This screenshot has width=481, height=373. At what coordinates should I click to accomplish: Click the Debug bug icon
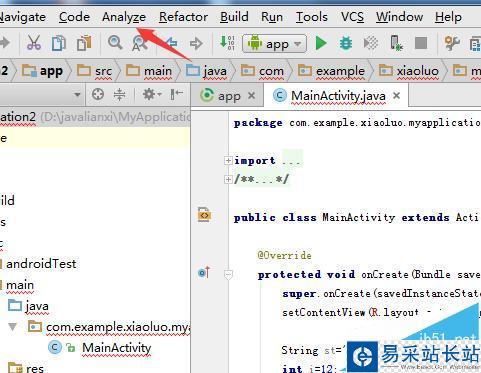[x=346, y=43]
